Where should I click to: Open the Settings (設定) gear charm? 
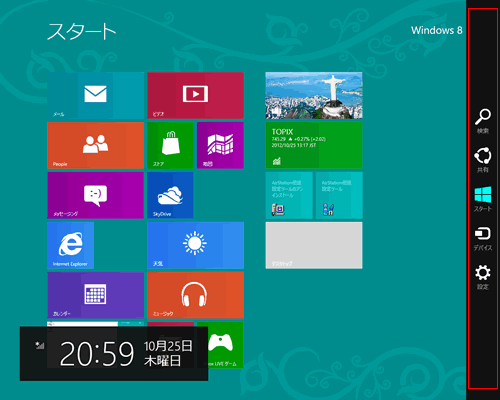click(x=483, y=277)
